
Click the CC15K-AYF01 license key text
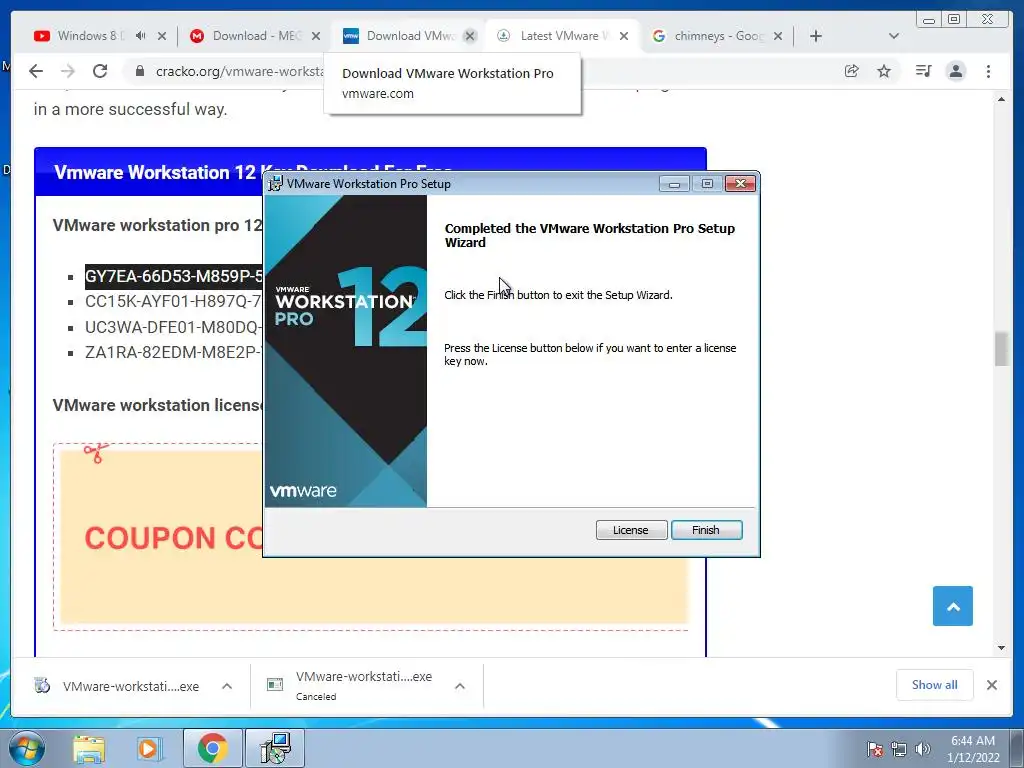(173, 302)
